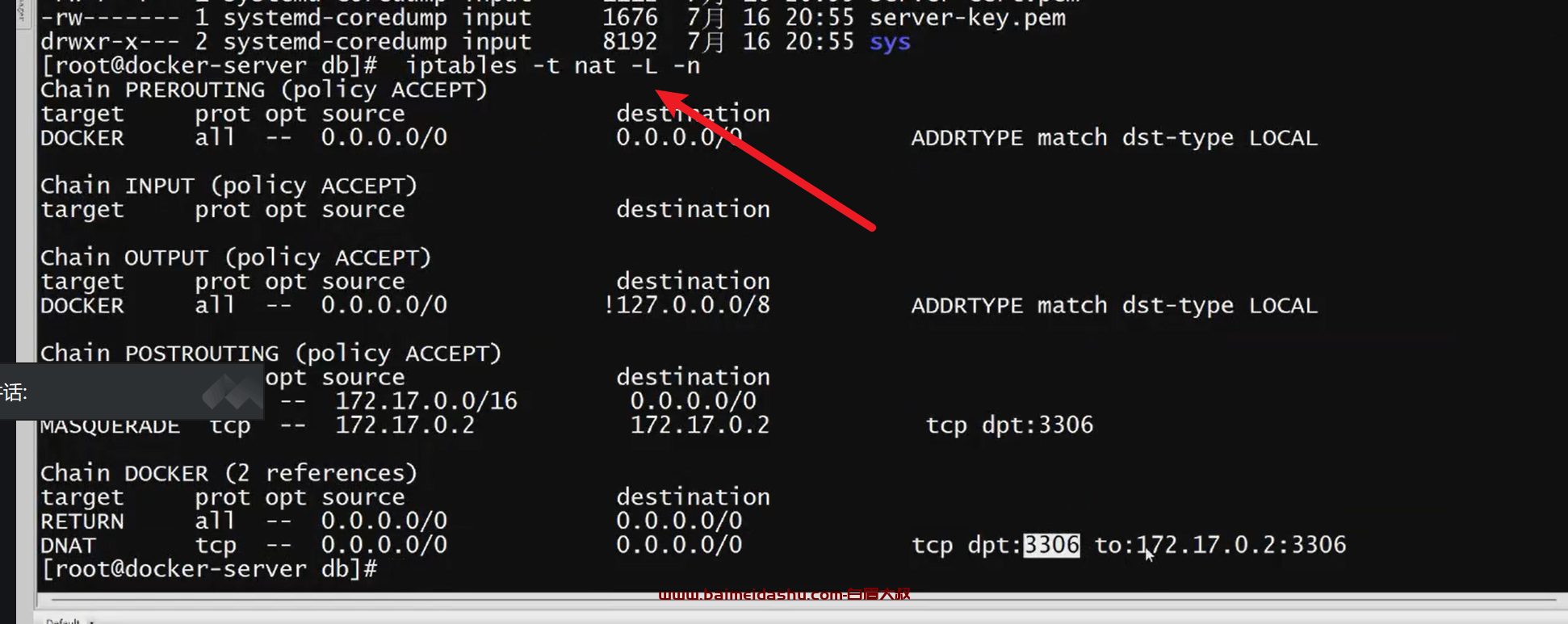Open the Default dropdown at bottom left
Screen dimensions: 1568x624
[70, 620]
